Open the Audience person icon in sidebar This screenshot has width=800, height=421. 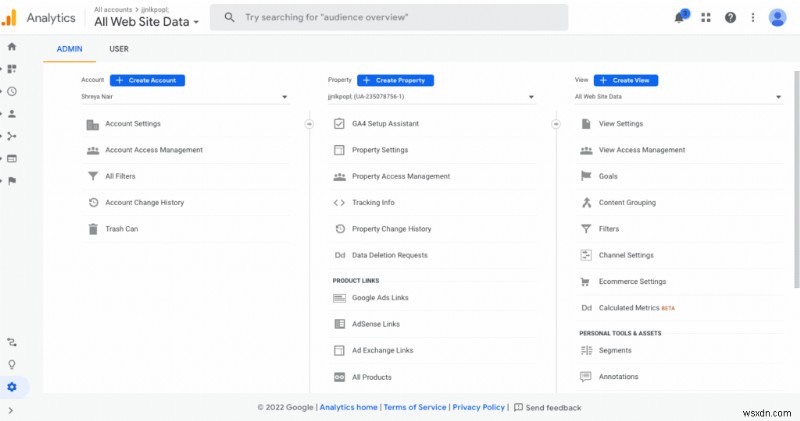(x=12, y=114)
